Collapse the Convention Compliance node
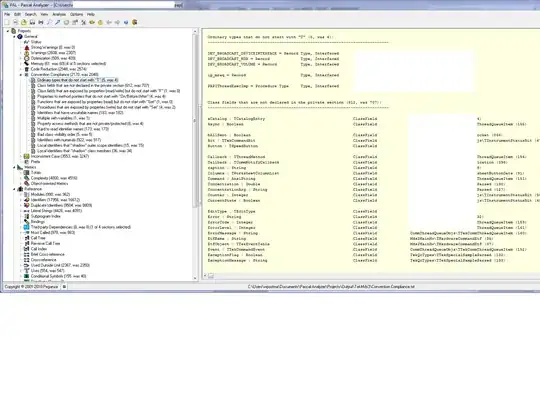The image size is (540, 395). click(21, 75)
